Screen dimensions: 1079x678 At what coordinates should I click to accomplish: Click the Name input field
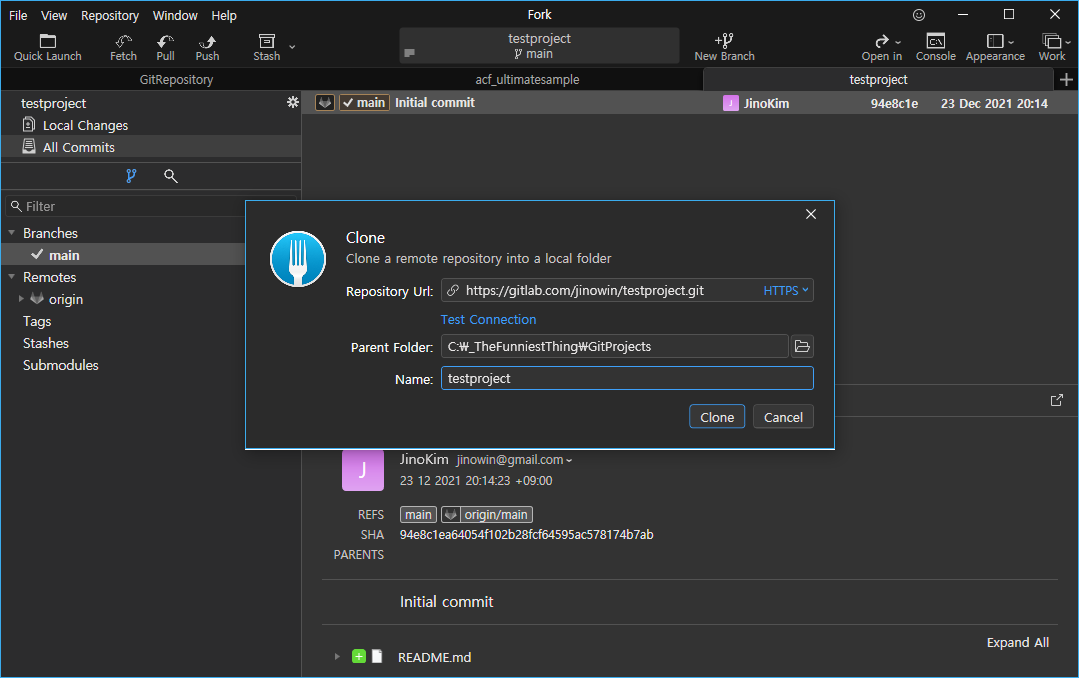(627, 379)
